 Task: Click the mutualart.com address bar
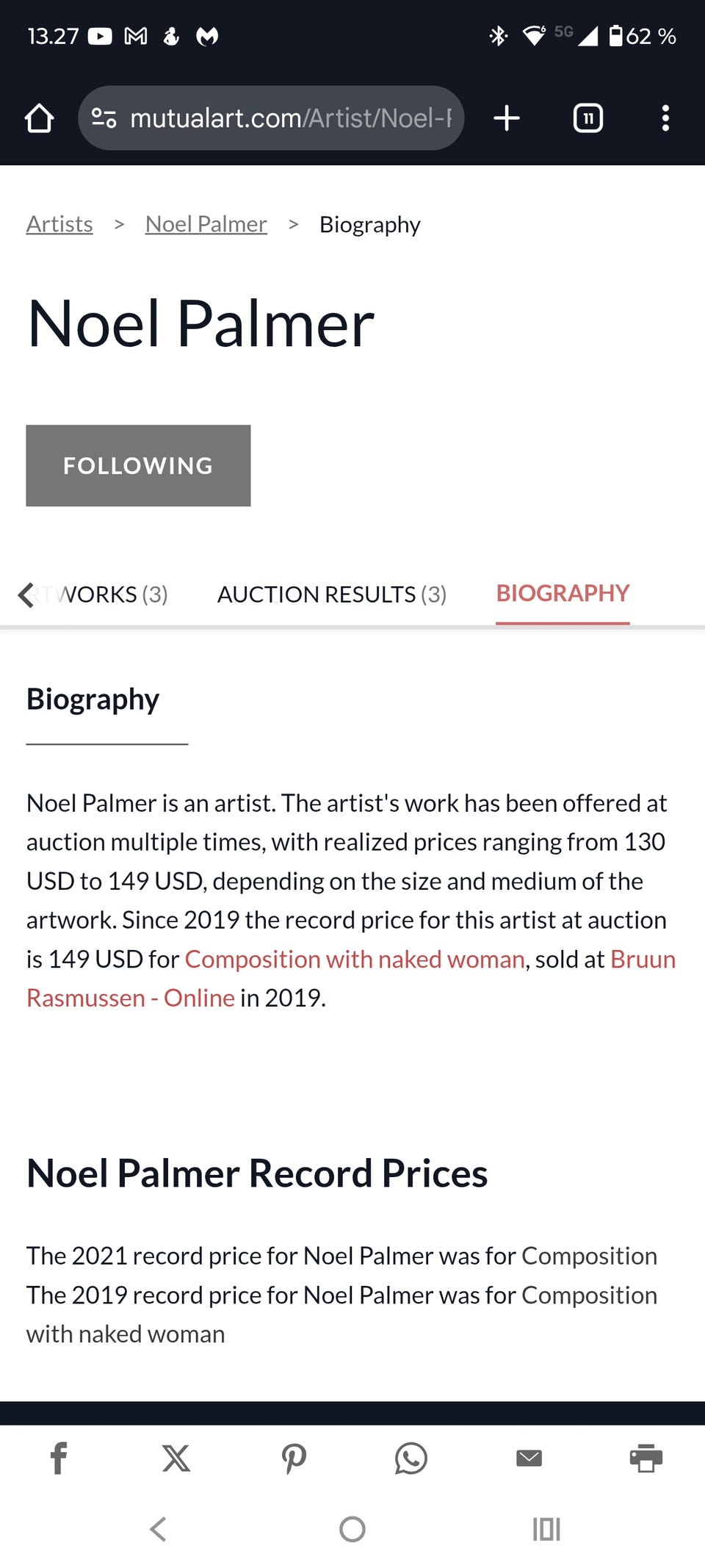tap(290, 118)
